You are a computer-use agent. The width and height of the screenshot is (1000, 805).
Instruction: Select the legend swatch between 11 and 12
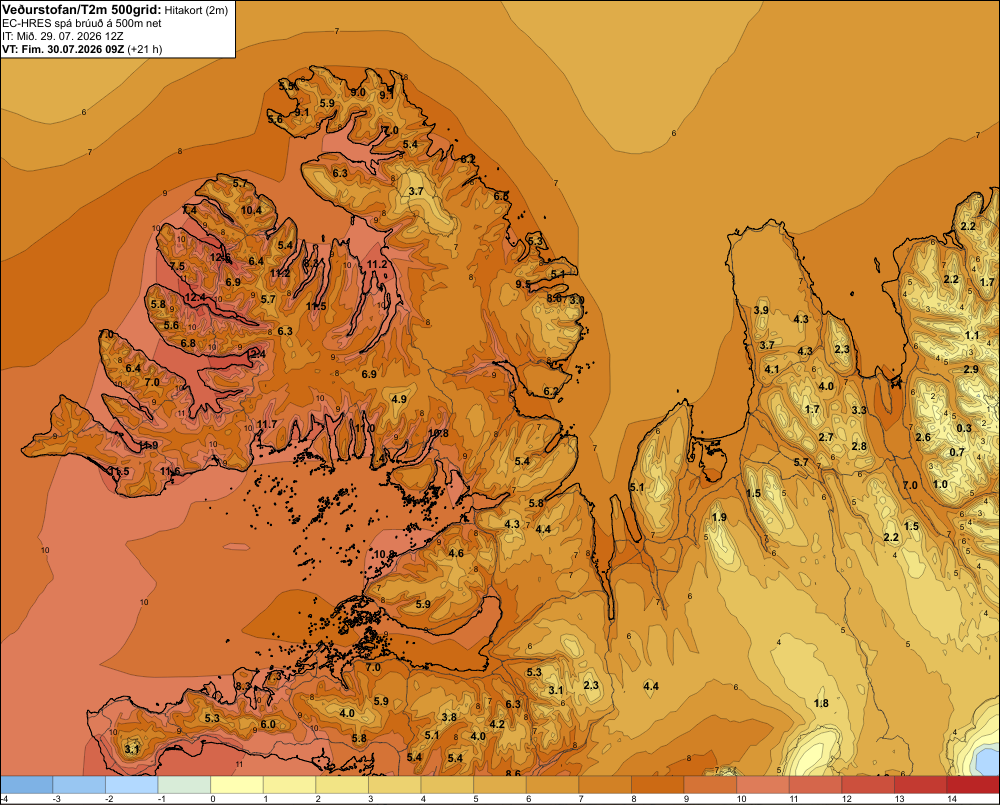click(x=815, y=785)
